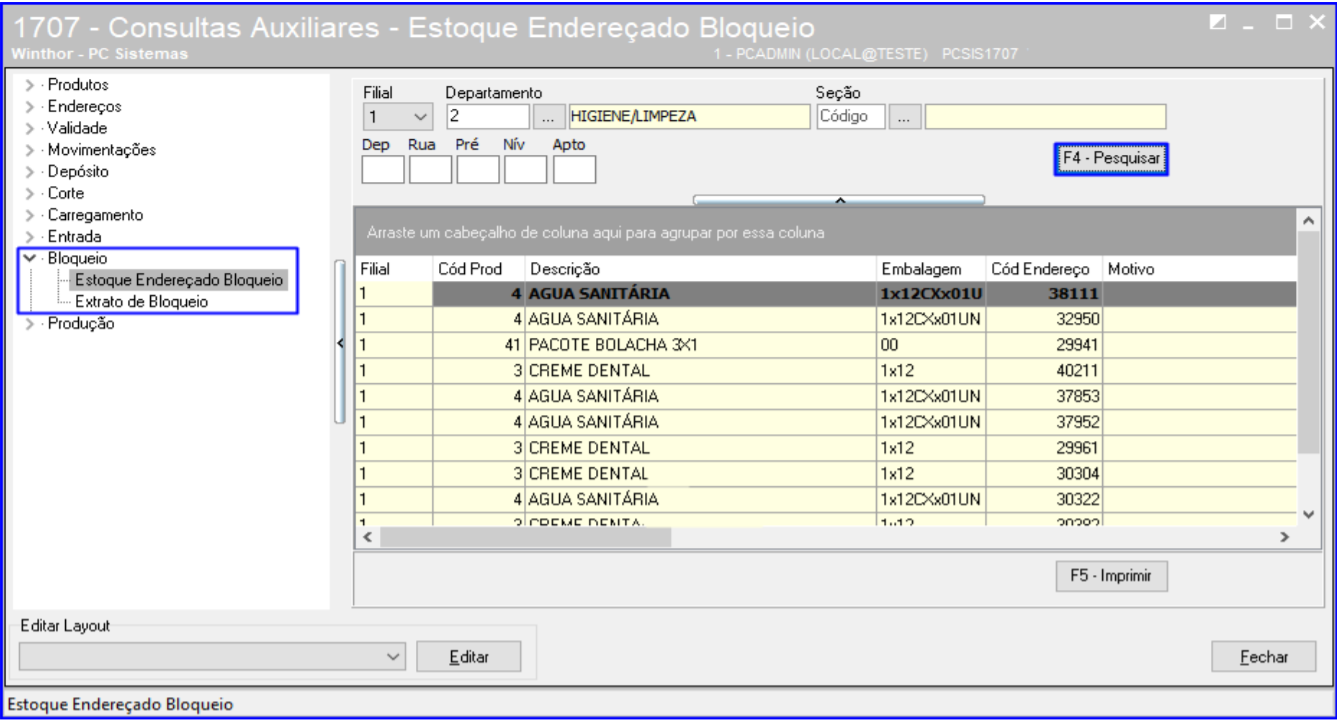This screenshot has height=723, width=1337.
Task: Click F4 - Pesquisar button
Action: click(x=1111, y=159)
